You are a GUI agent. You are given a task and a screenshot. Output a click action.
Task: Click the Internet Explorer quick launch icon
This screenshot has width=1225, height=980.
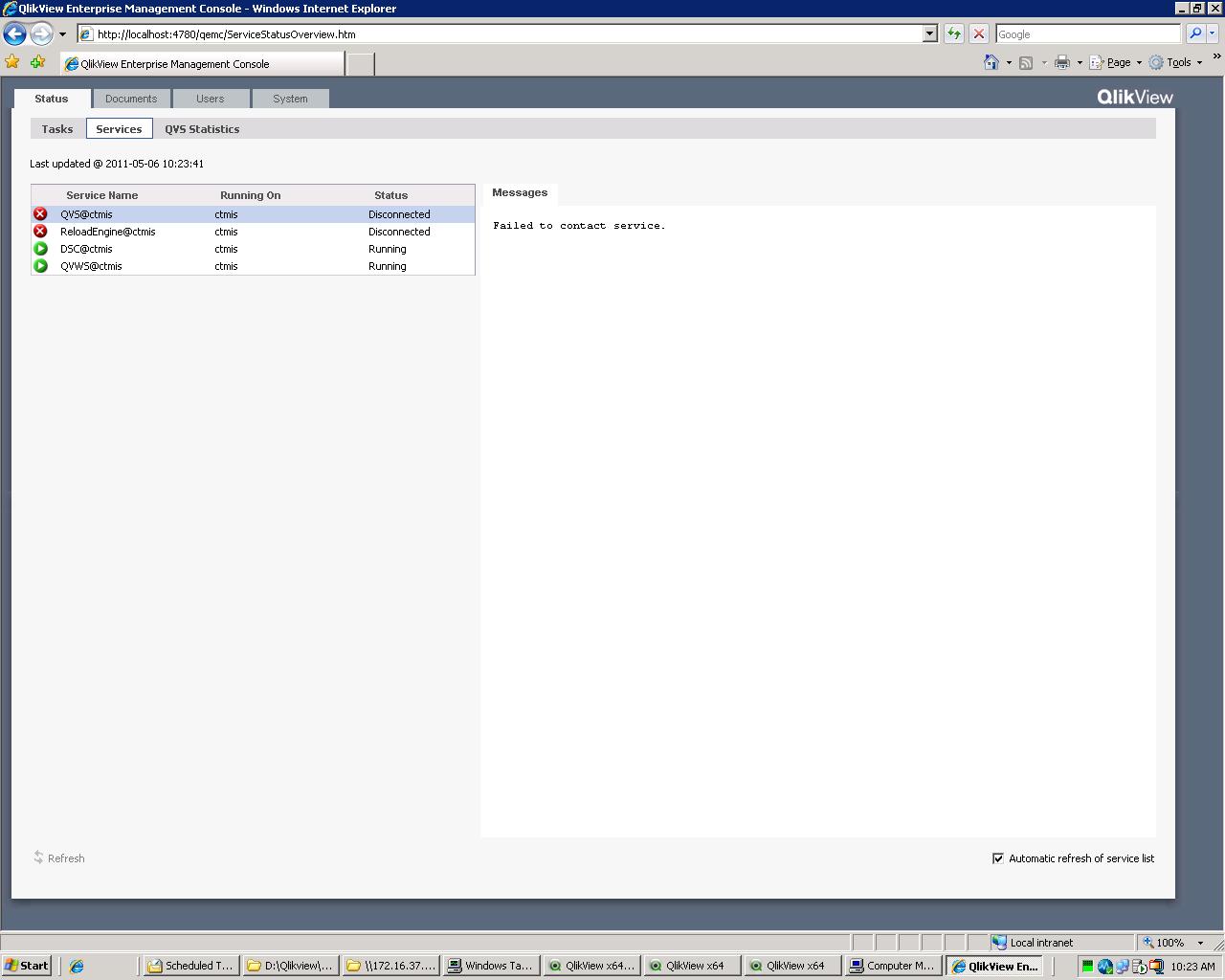tap(77, 966)
